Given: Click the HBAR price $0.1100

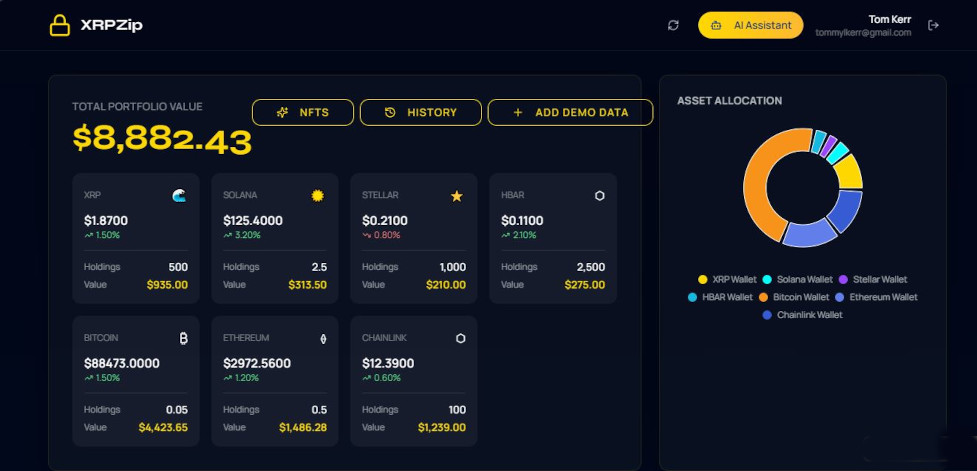Looking at the screenshot, I should coord(522,221).
